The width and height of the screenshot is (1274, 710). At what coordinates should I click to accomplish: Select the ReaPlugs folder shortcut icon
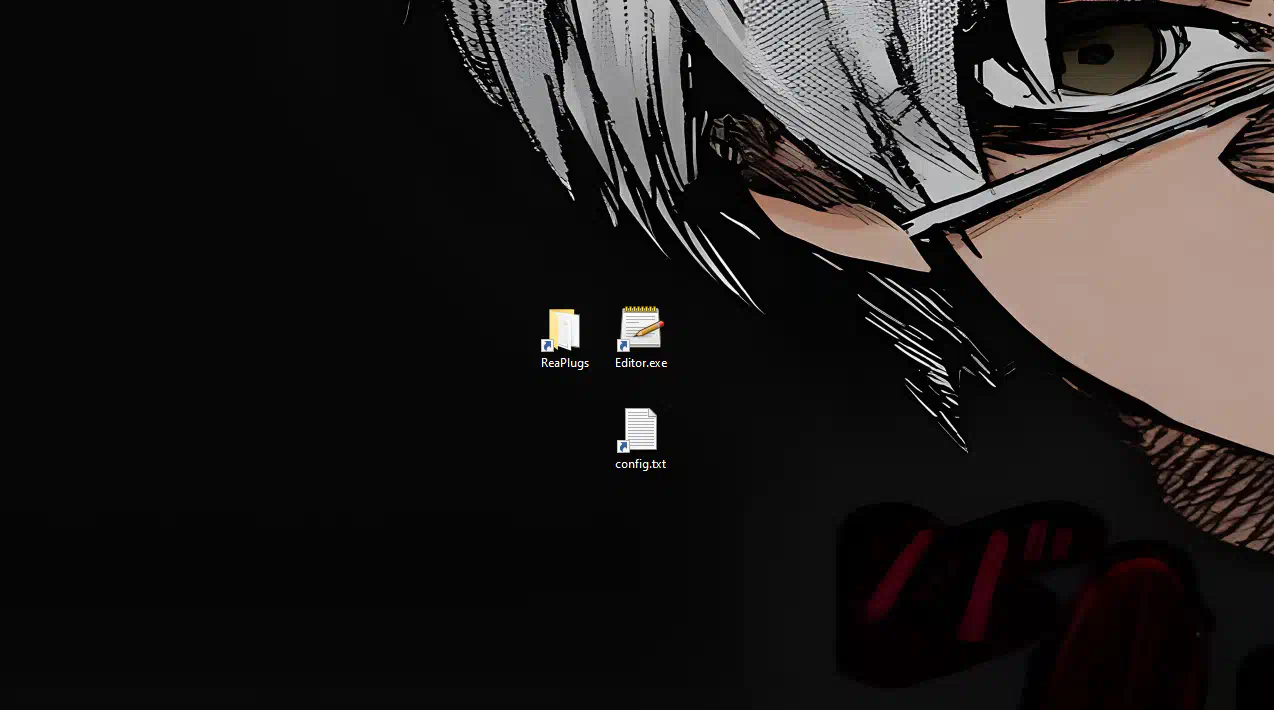(564, 330)
